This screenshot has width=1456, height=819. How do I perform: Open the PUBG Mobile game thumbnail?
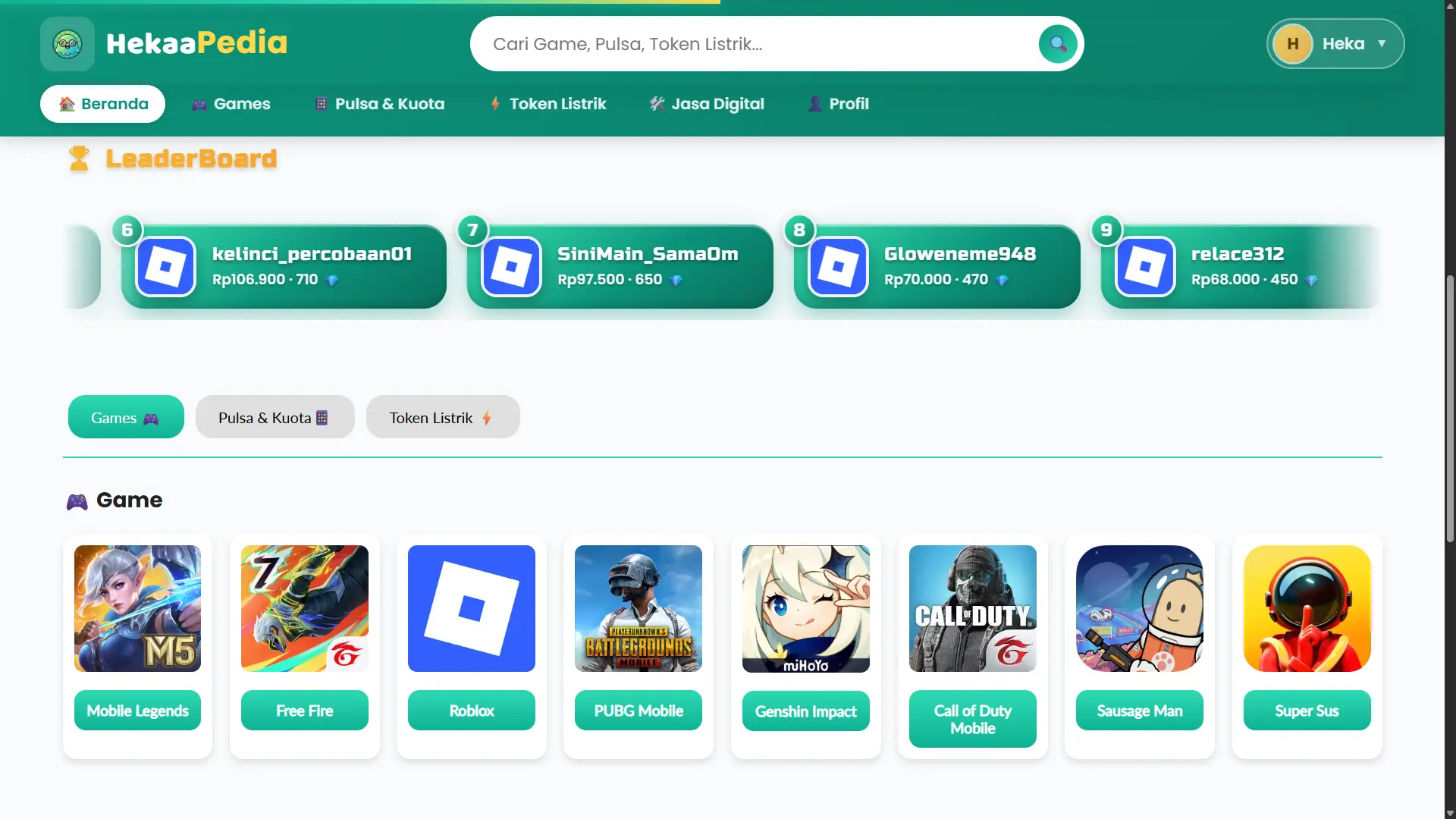click(x=639, y=609)
